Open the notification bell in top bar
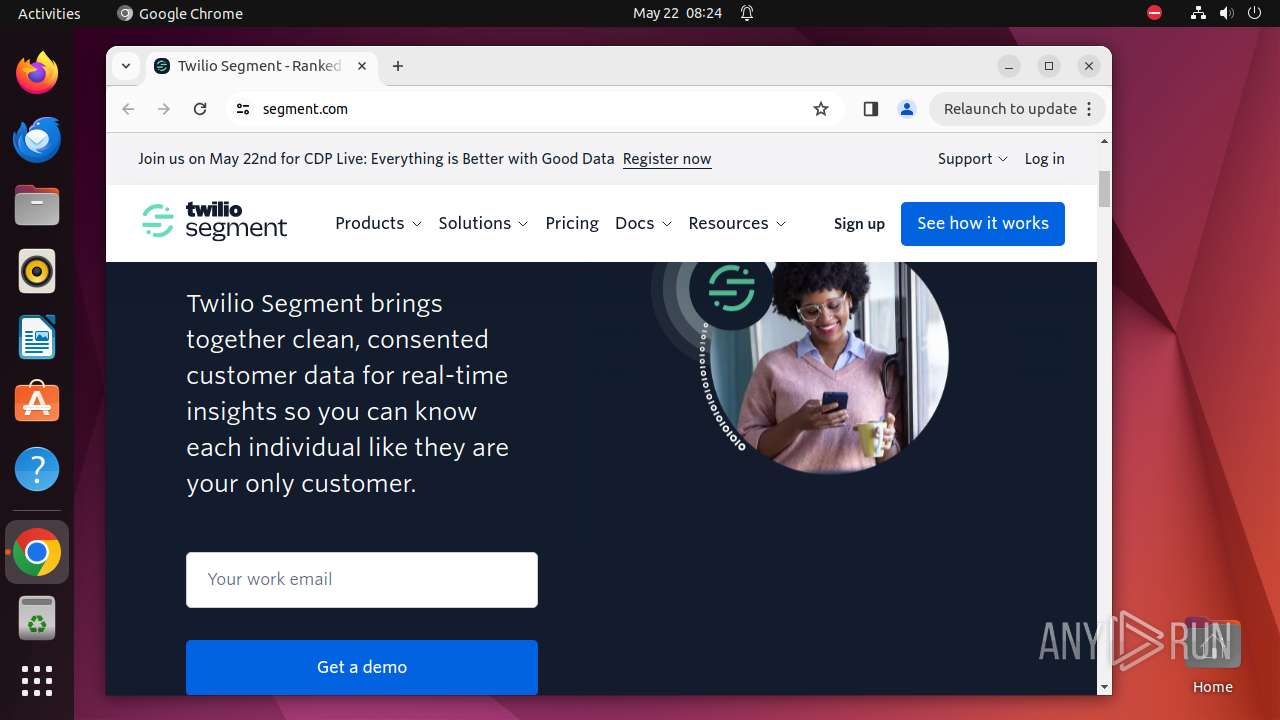The width and height of the screenshot is (1280, 720). point(746,13)
